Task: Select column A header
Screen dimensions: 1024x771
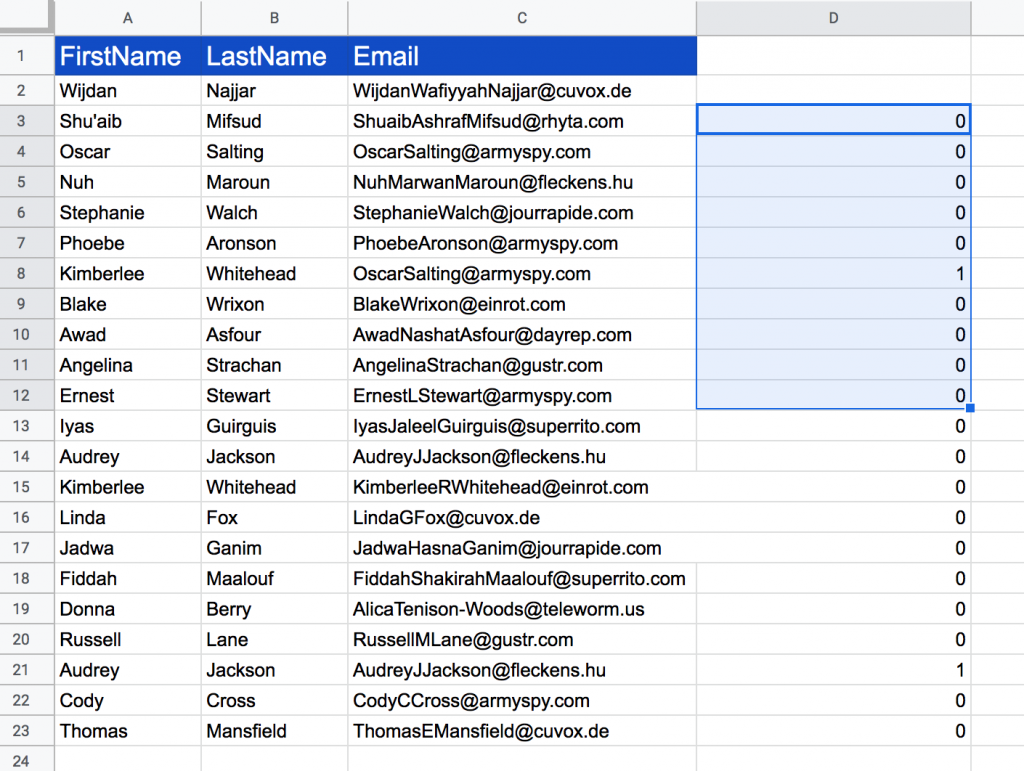Action: click(x=128, y=18)
